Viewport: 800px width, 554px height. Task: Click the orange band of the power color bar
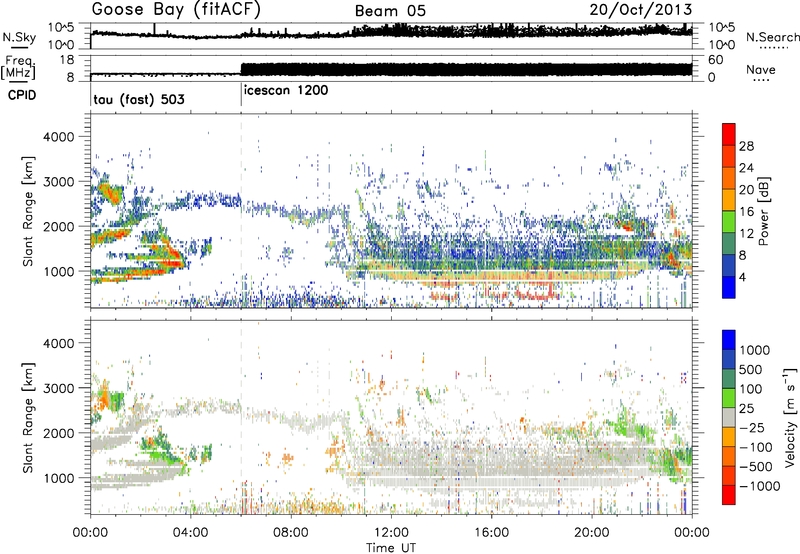729,178
